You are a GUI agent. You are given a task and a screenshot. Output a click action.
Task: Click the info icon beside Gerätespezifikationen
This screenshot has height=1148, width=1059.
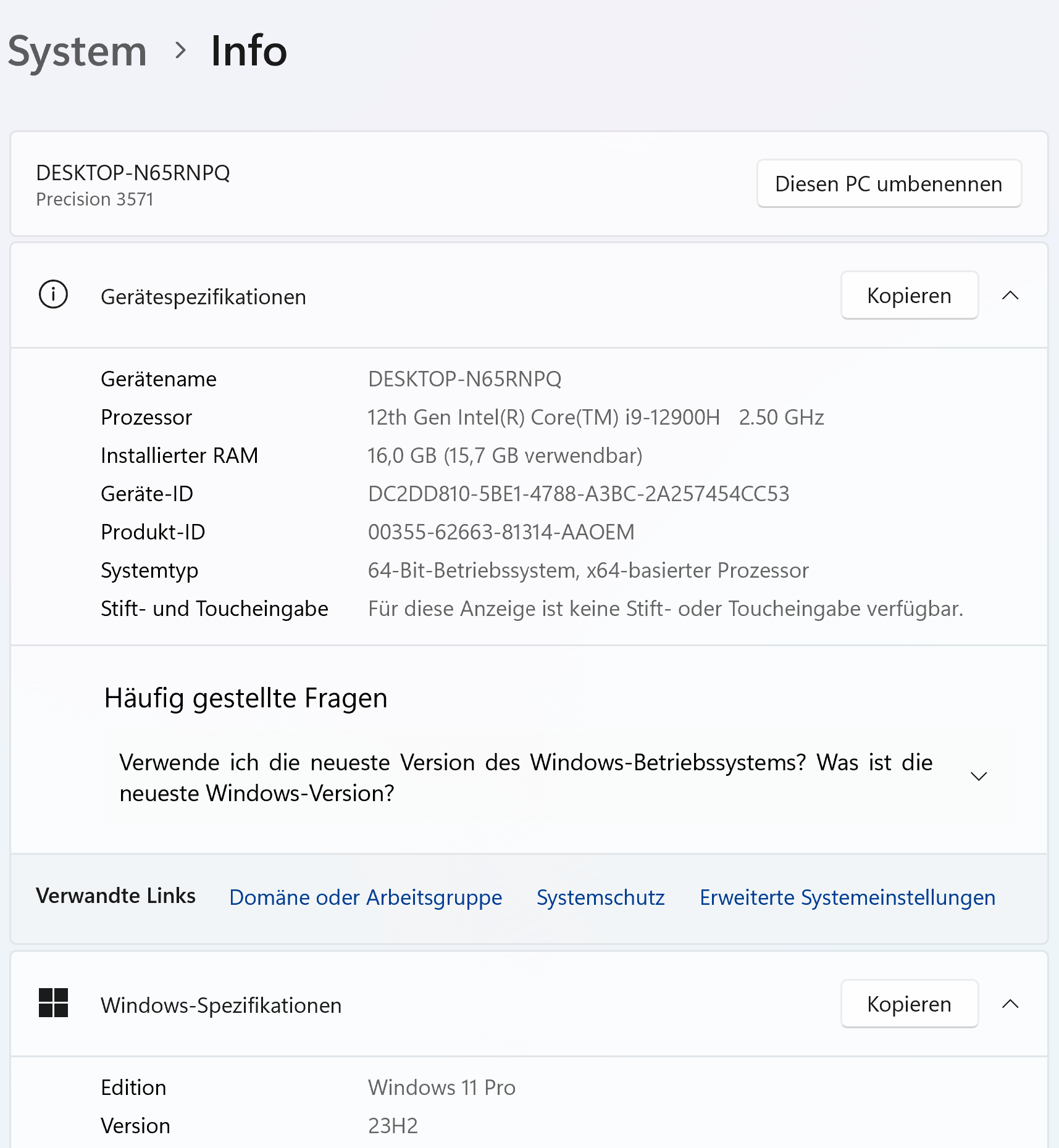pos(54,294)
